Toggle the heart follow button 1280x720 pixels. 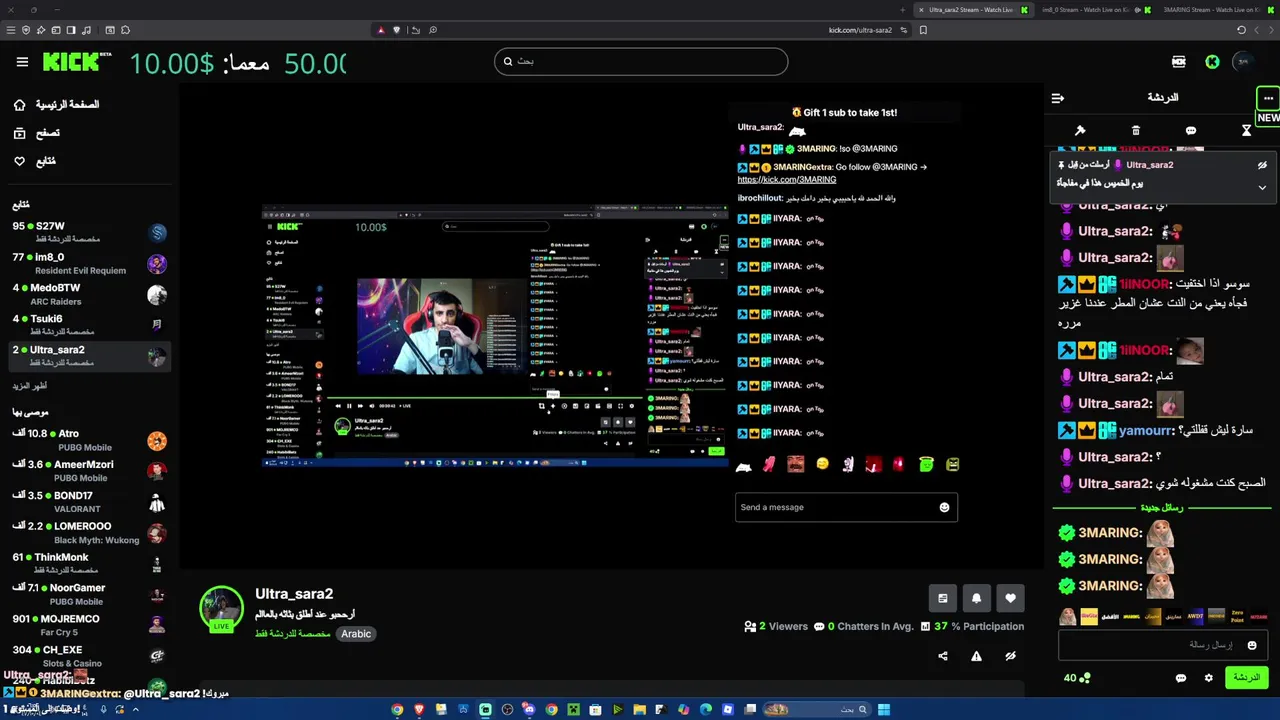(x=1010, y=598)
